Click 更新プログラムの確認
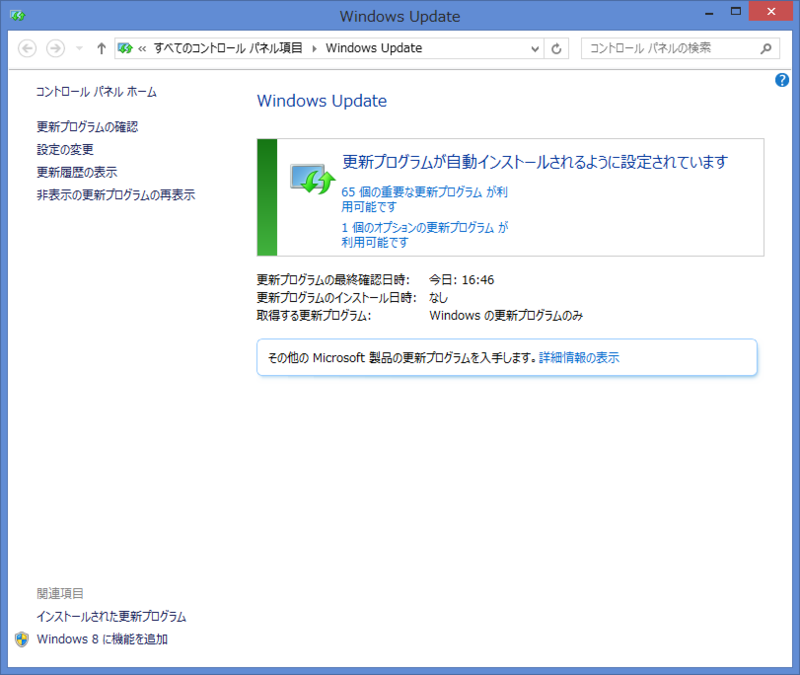Screen dimensions: 800x675 tap(87, 127)
